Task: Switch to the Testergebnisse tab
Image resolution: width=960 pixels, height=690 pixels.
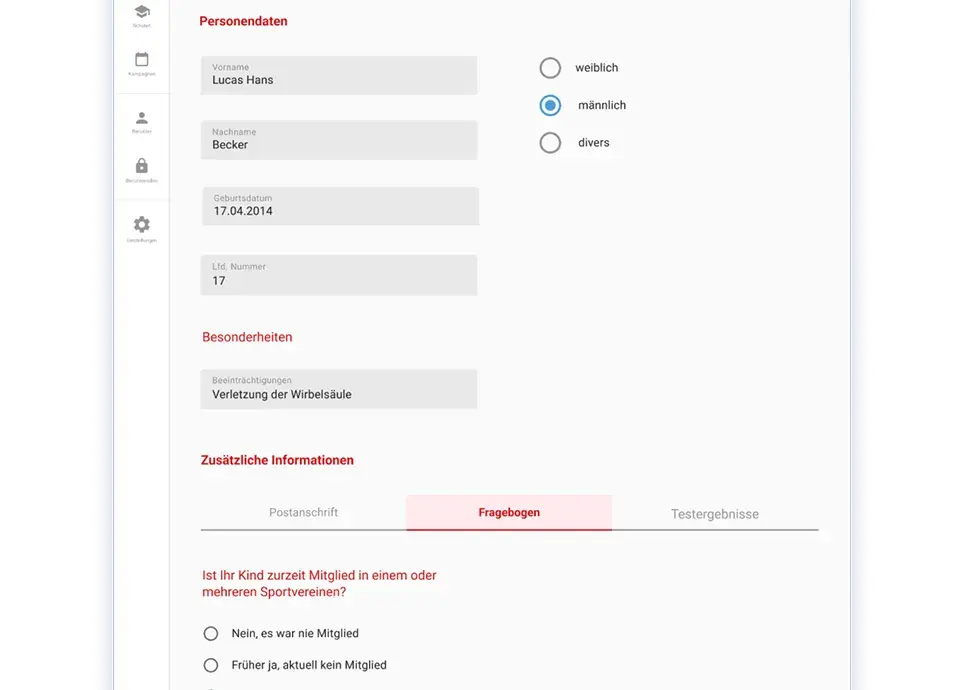Action: tap(714, 514)
